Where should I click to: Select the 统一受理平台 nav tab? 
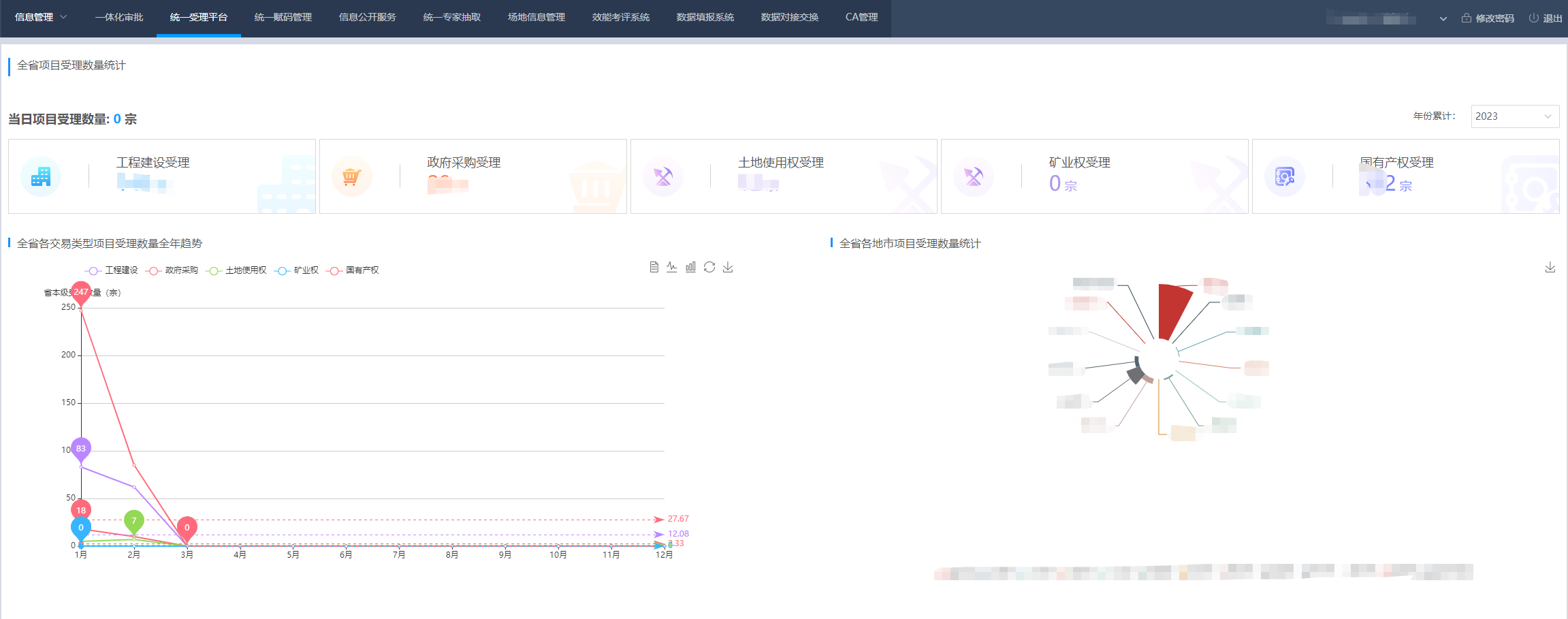click(x=199, y=18)
